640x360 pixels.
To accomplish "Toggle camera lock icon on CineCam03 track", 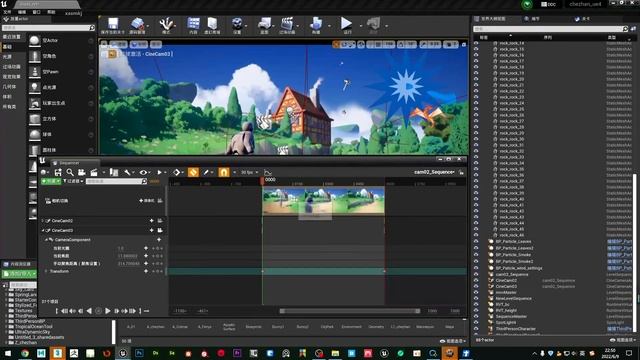I will (160, 230).
